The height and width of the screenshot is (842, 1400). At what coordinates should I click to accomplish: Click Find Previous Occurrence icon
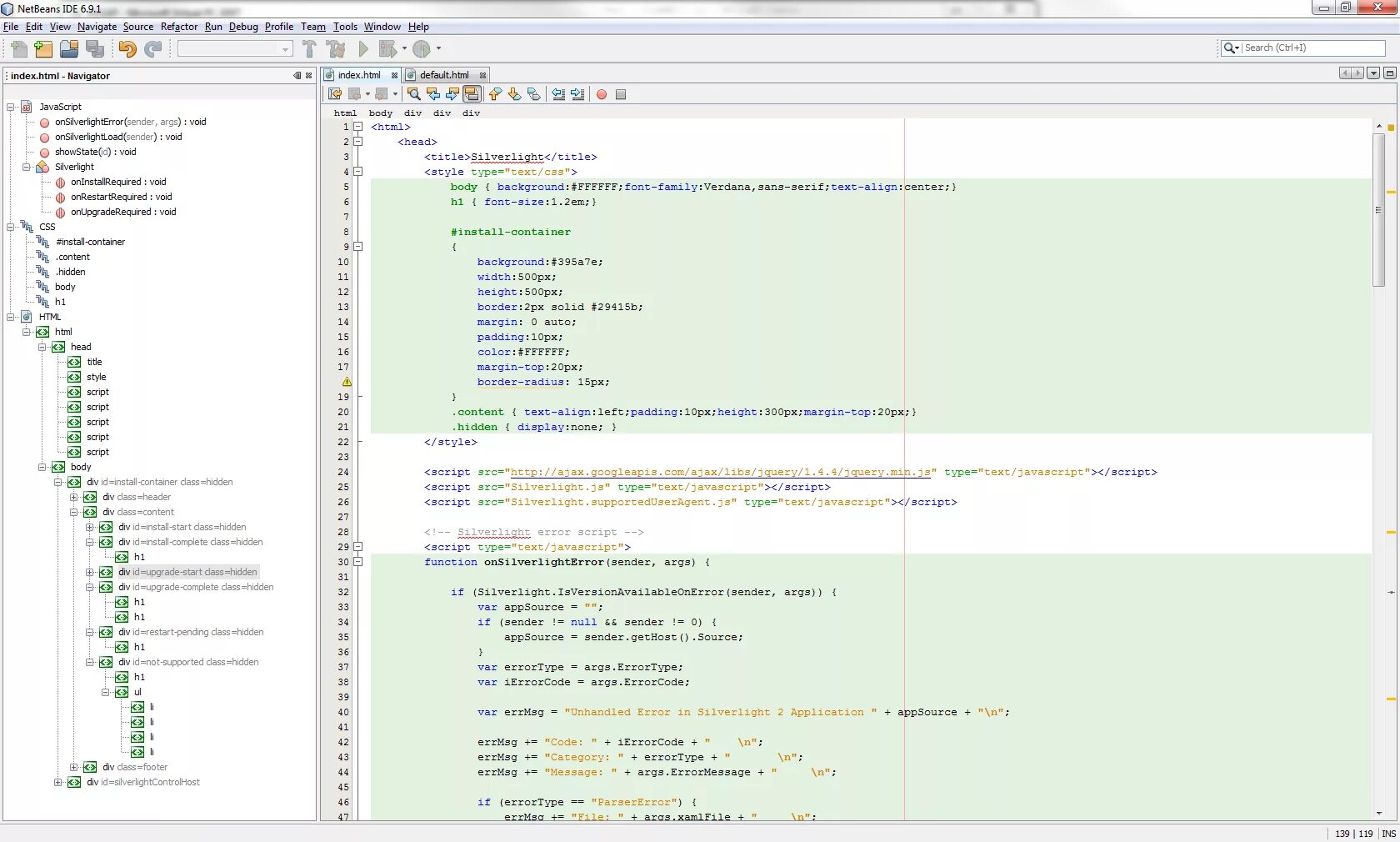pos(433,94)
